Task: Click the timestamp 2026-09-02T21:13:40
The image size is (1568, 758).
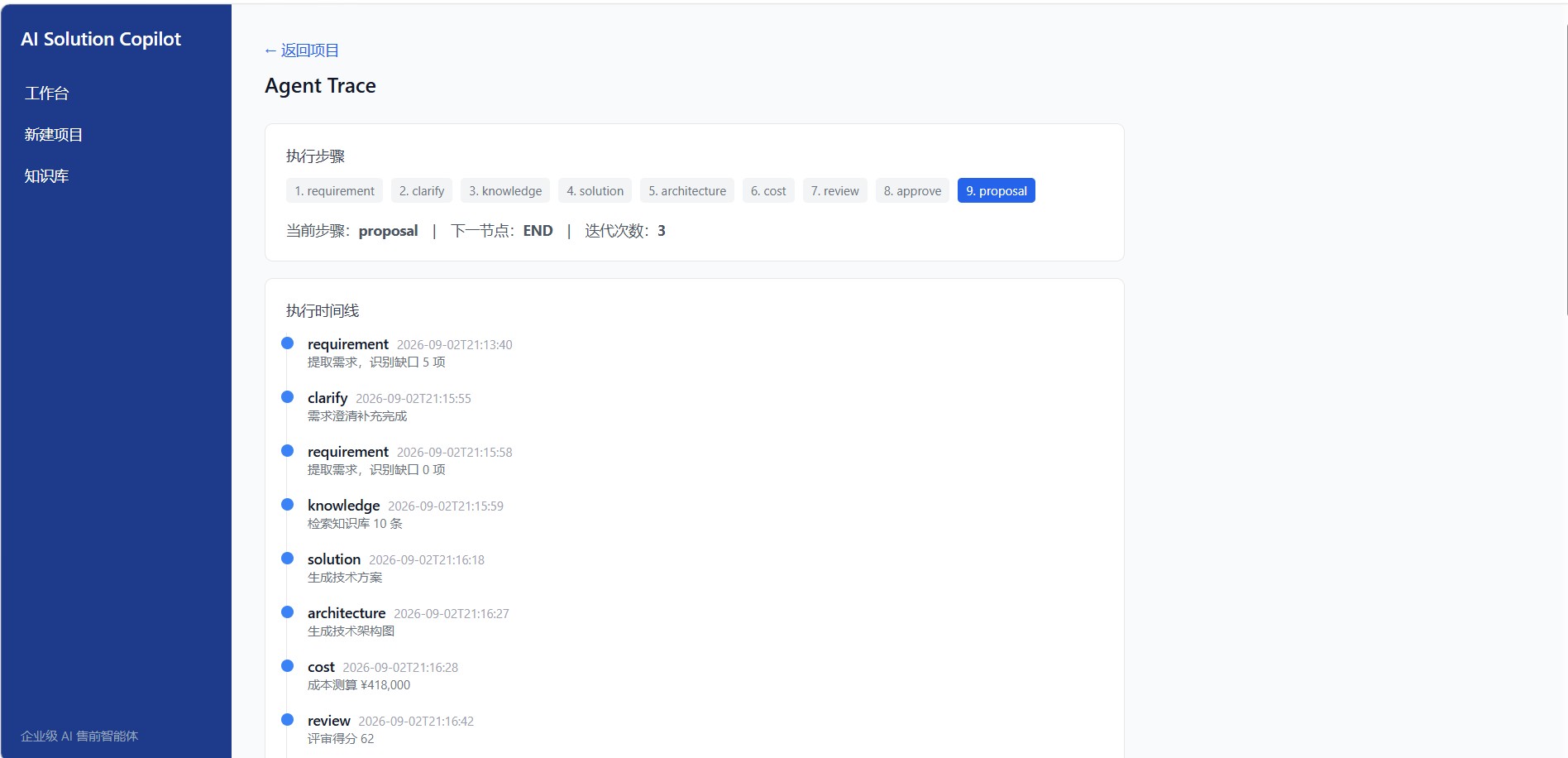Action: click(455, 345)
